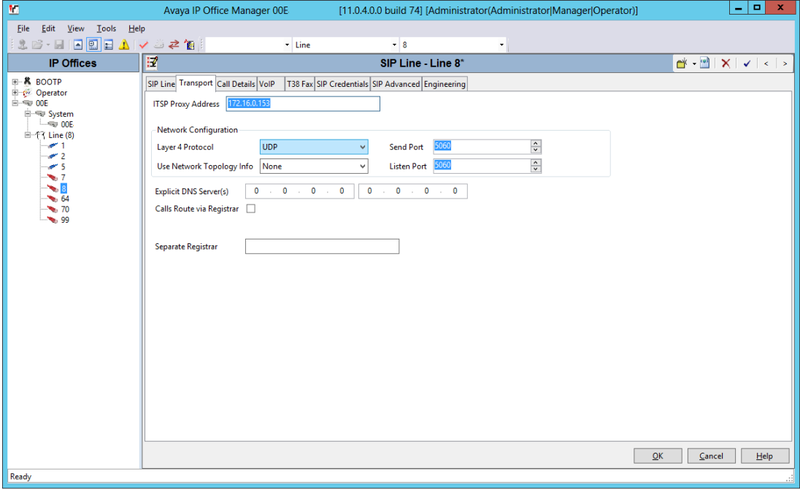Select line 7 in tree
The height and width of the screenshot is (490, 800).
[x=63, y=178]
